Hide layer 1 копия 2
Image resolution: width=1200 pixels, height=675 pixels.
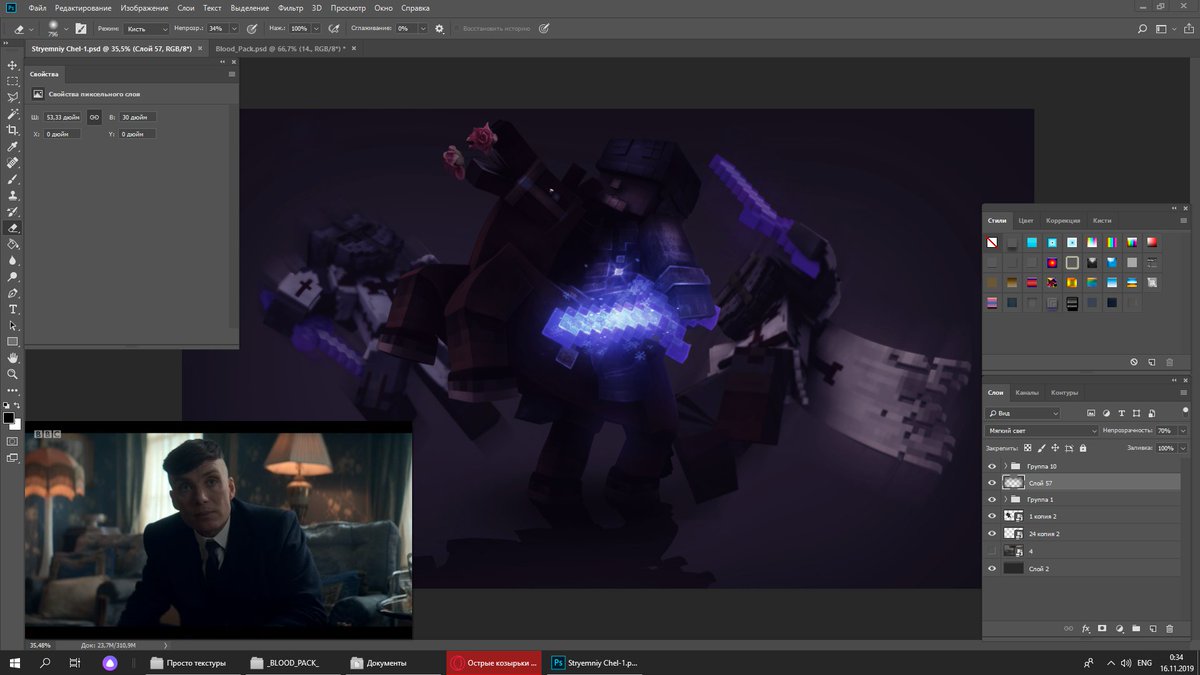coord(992,516)
